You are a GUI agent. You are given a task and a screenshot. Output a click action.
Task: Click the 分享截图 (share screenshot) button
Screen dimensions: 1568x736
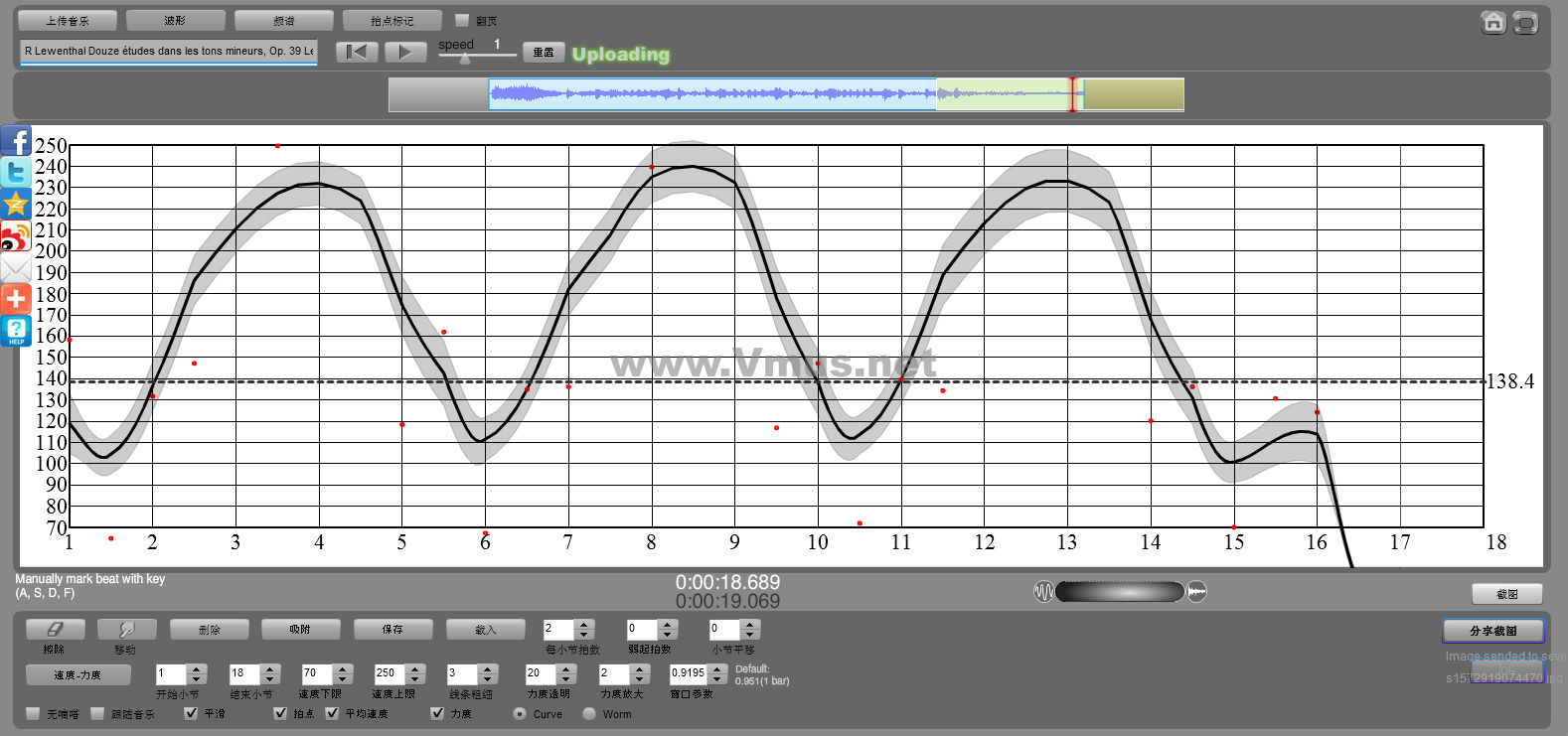pos(1492,631)
